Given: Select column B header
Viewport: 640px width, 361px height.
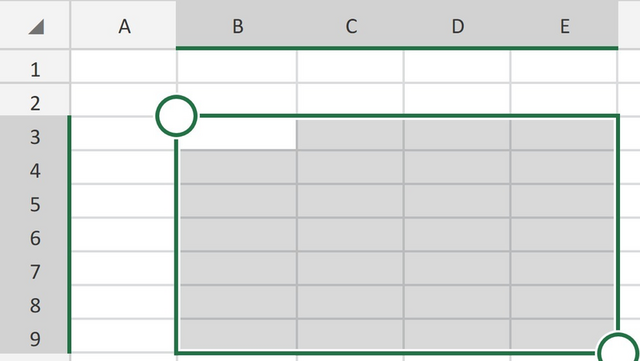Looking at the screenshot, I should click(x=237, y=25).
